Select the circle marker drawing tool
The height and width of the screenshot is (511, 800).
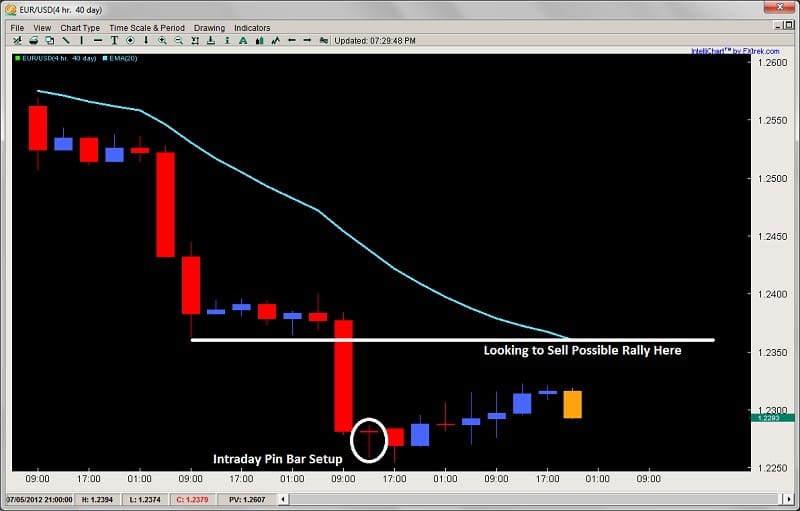tap(130, 40)
